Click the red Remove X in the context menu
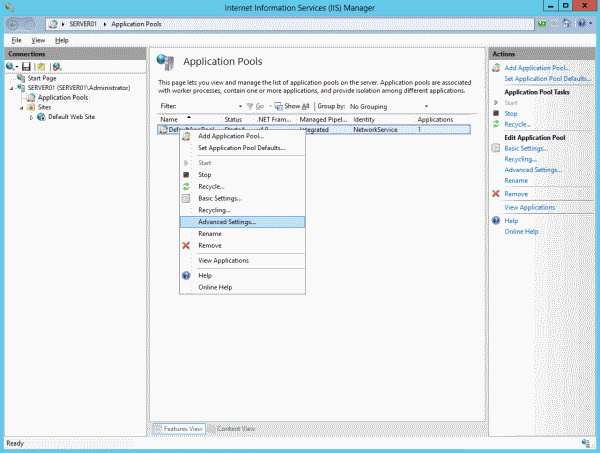The width and height of the screenshot is (600, 453). [x=186, y=246]
